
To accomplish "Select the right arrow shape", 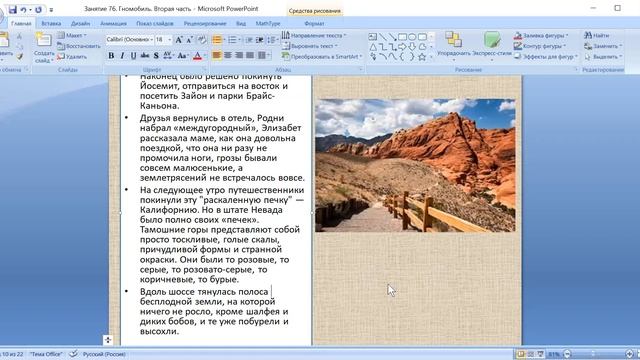I will (x=402, y=47).
